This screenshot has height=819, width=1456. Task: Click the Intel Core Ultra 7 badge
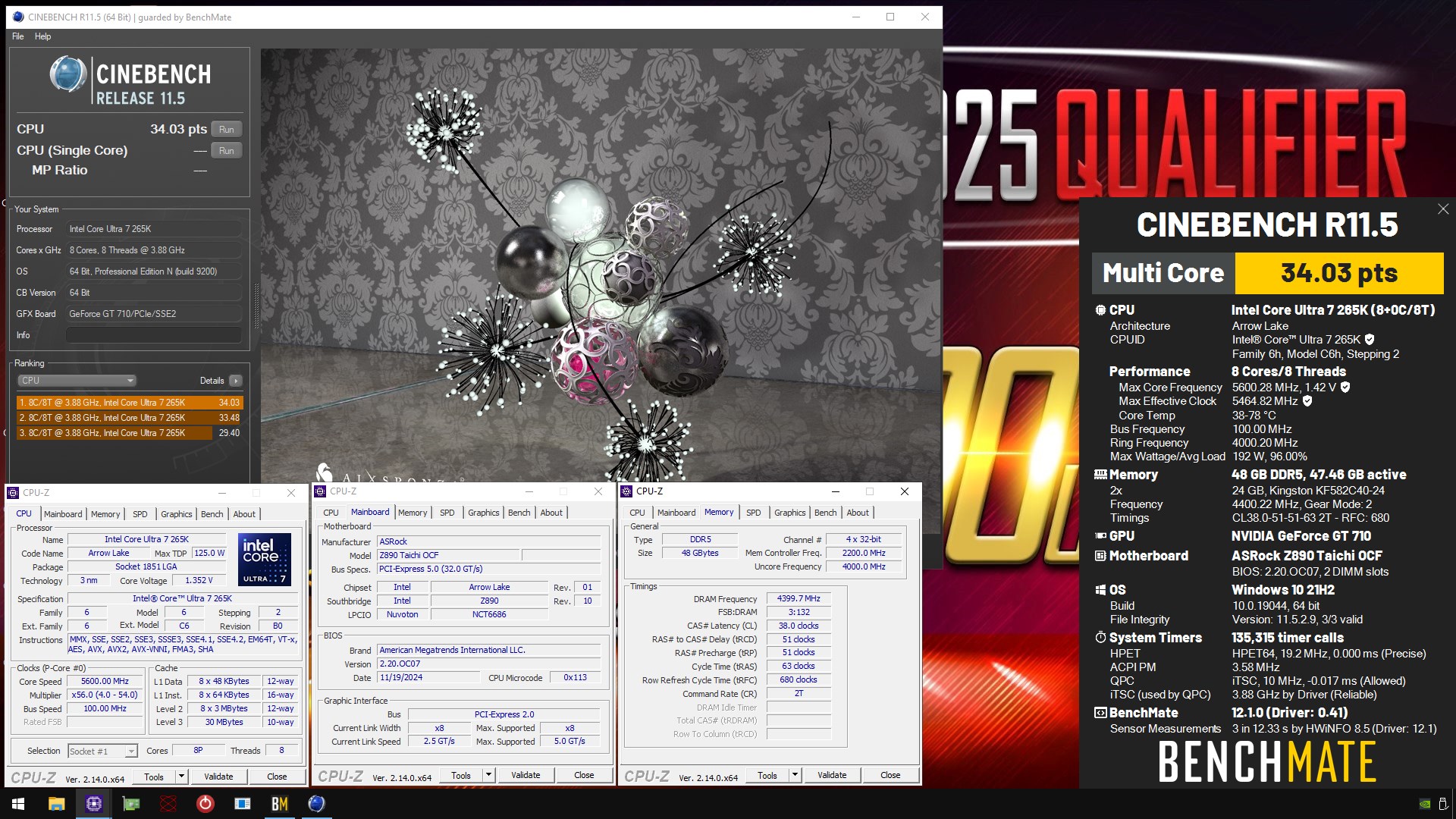[x=265, y=560]
